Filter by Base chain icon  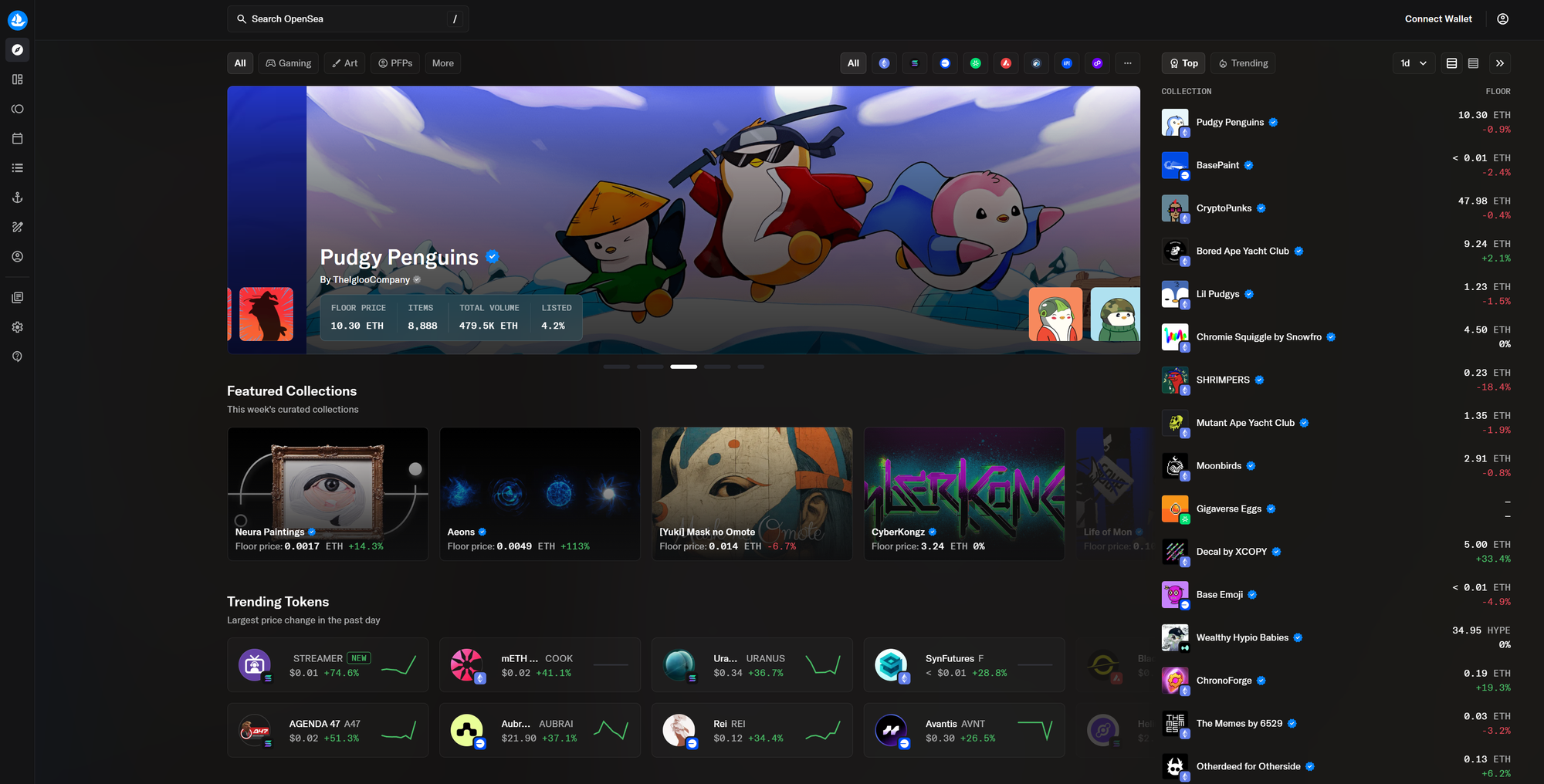[x=945, y=63]
